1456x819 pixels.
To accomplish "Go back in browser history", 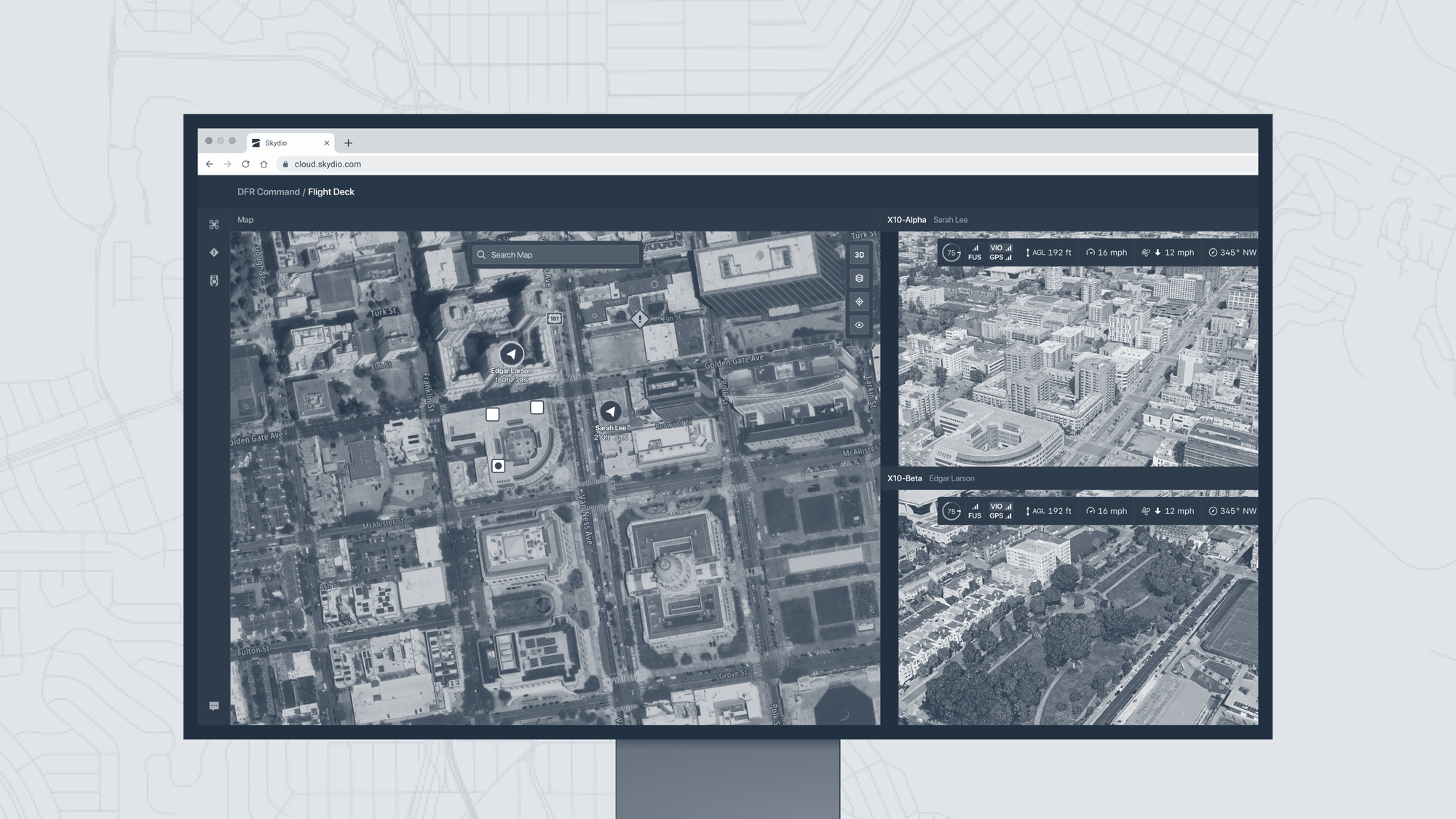I will pos(210,164).
